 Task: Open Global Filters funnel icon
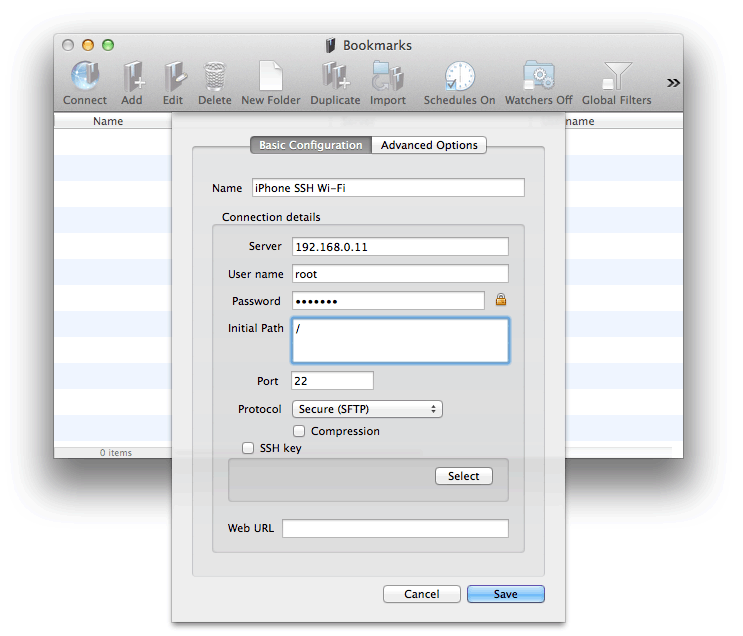pyautogui.click(x=616, y=77)
